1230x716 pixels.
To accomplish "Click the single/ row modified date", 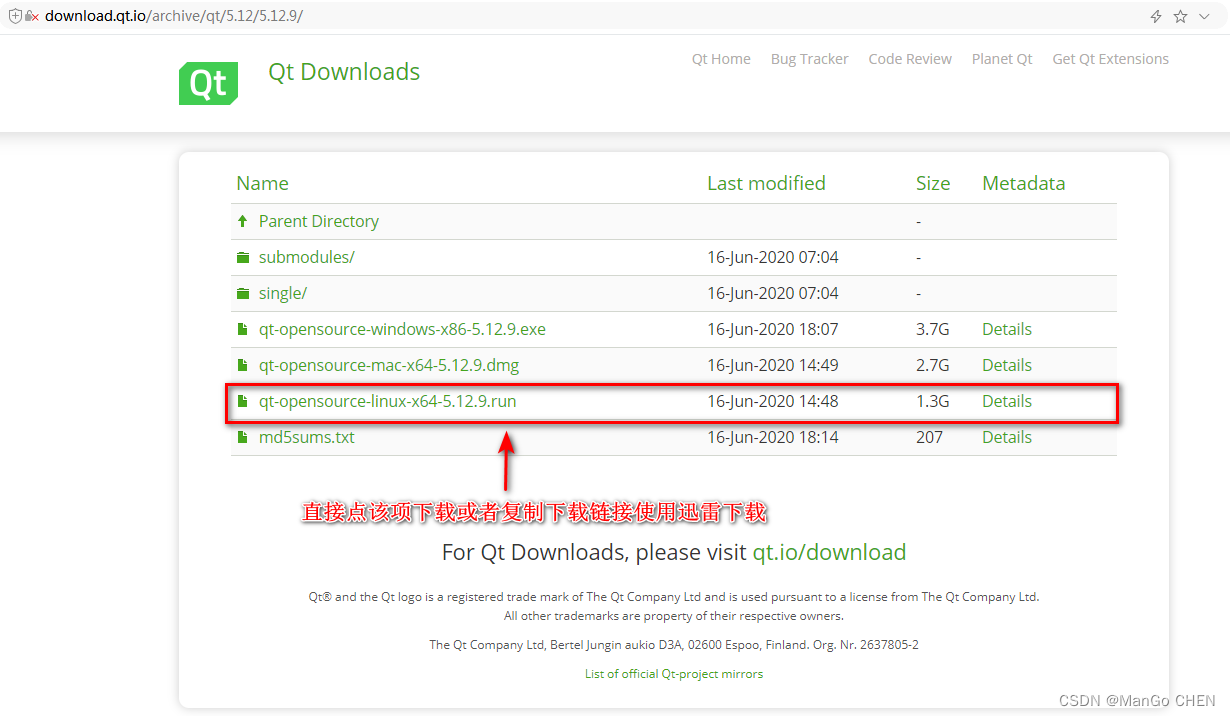I will pos(773,293).
